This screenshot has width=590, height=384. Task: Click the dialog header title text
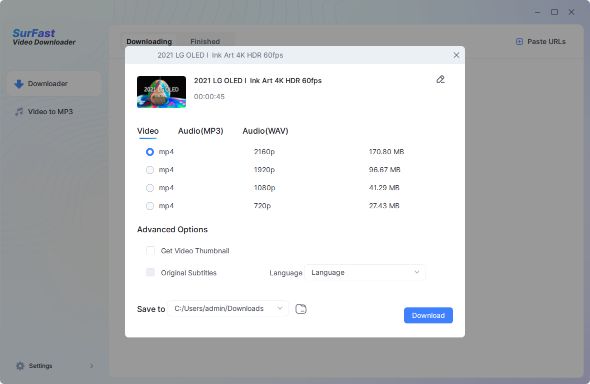point(220,55)
